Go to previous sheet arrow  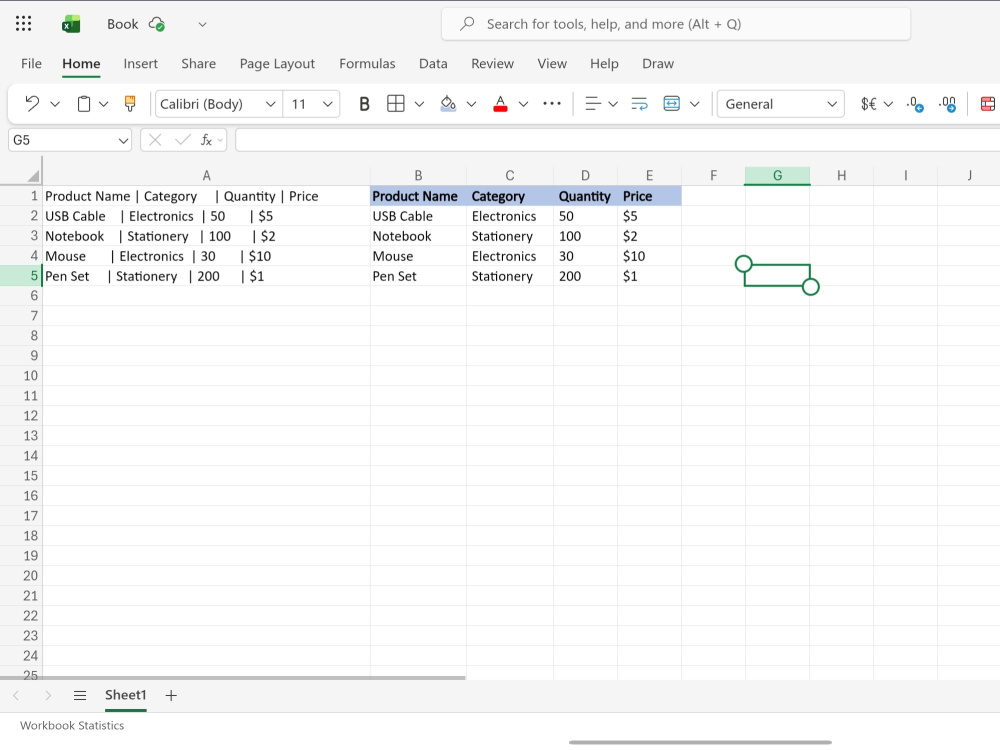click(x=16, y=696)
